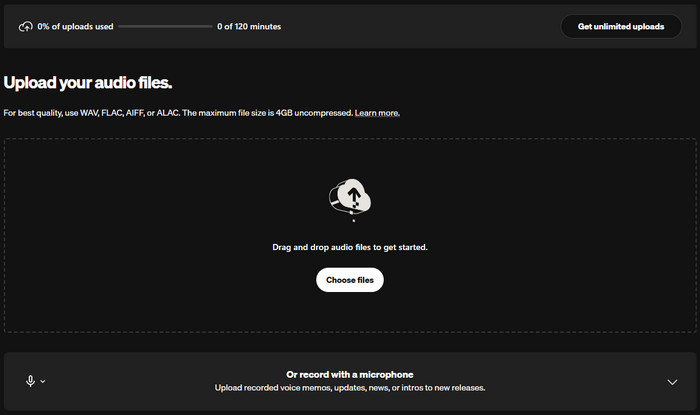Open the microphone selection dropdown arrow
Viewport: 700px width, 415px height.
(x=43, y=382)
